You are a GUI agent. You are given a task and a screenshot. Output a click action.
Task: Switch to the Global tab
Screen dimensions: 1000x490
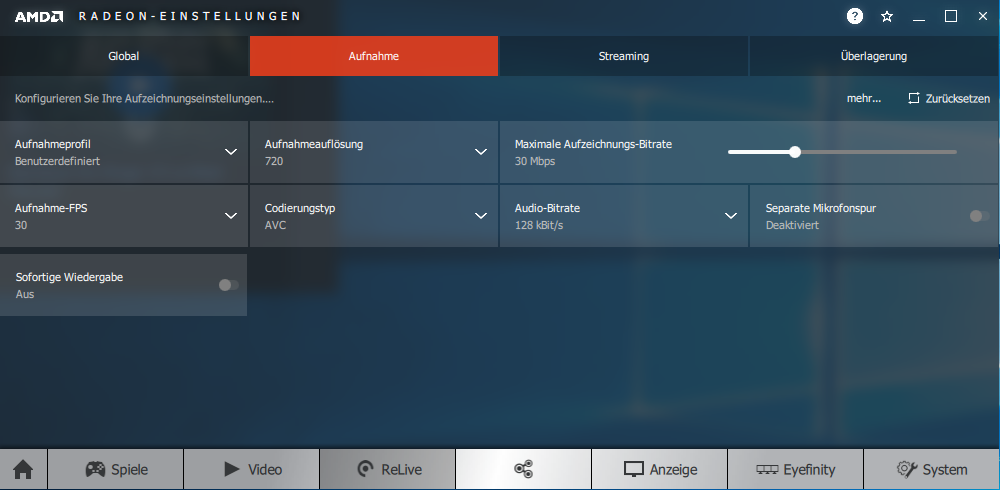124,56
